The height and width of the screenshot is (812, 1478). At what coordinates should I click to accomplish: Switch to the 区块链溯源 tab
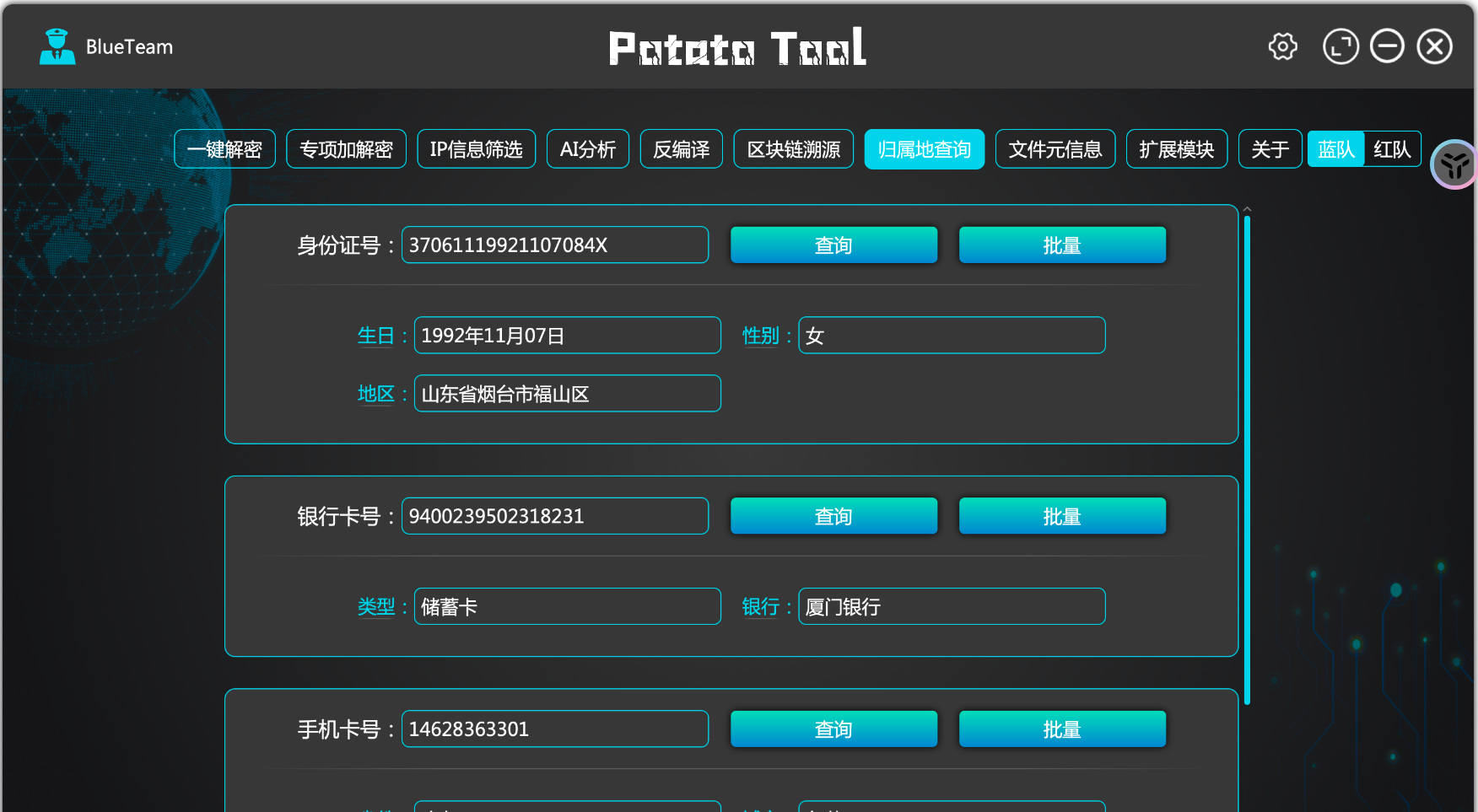[x=794, y=149]
